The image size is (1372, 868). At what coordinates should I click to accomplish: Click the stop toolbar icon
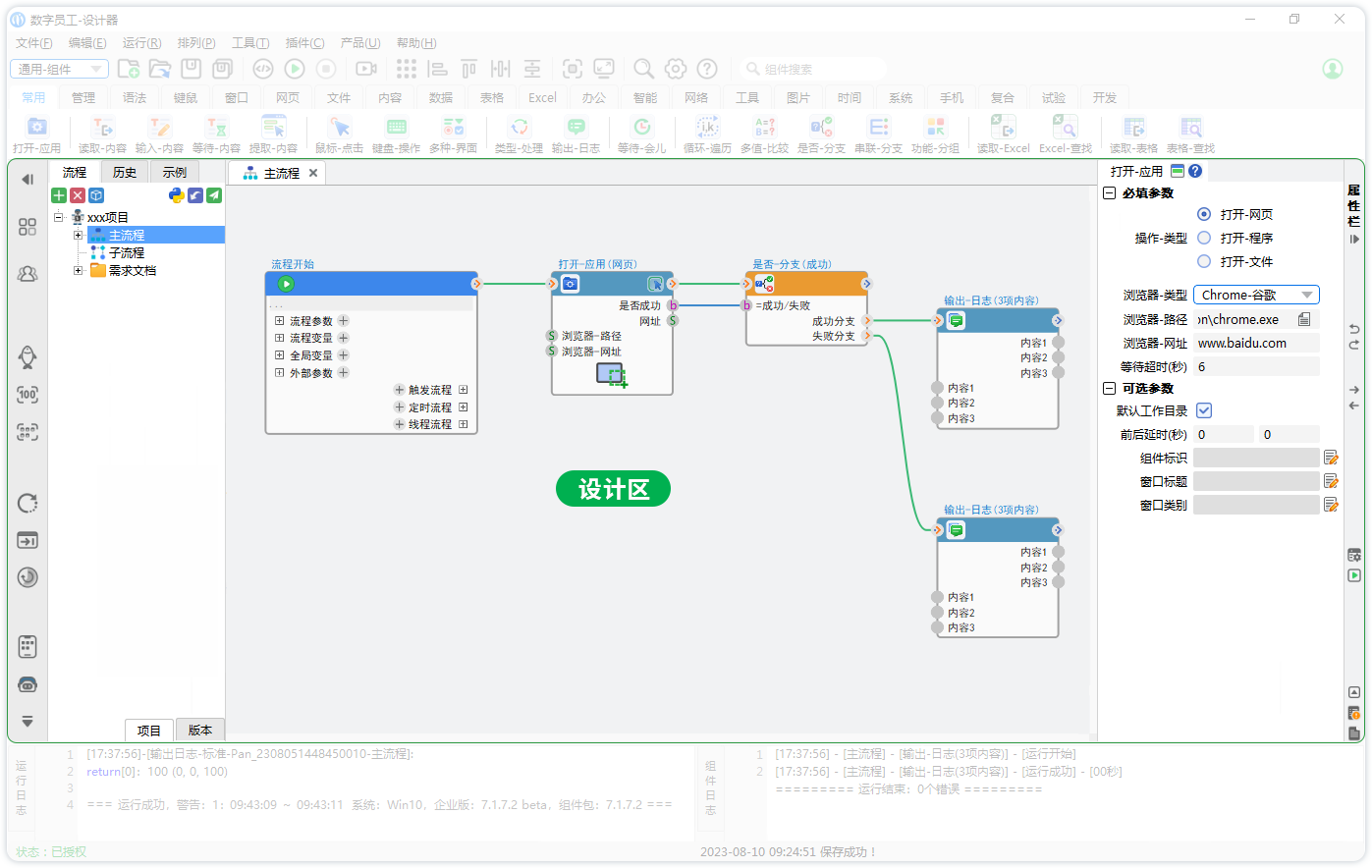[x=326, y=69]
